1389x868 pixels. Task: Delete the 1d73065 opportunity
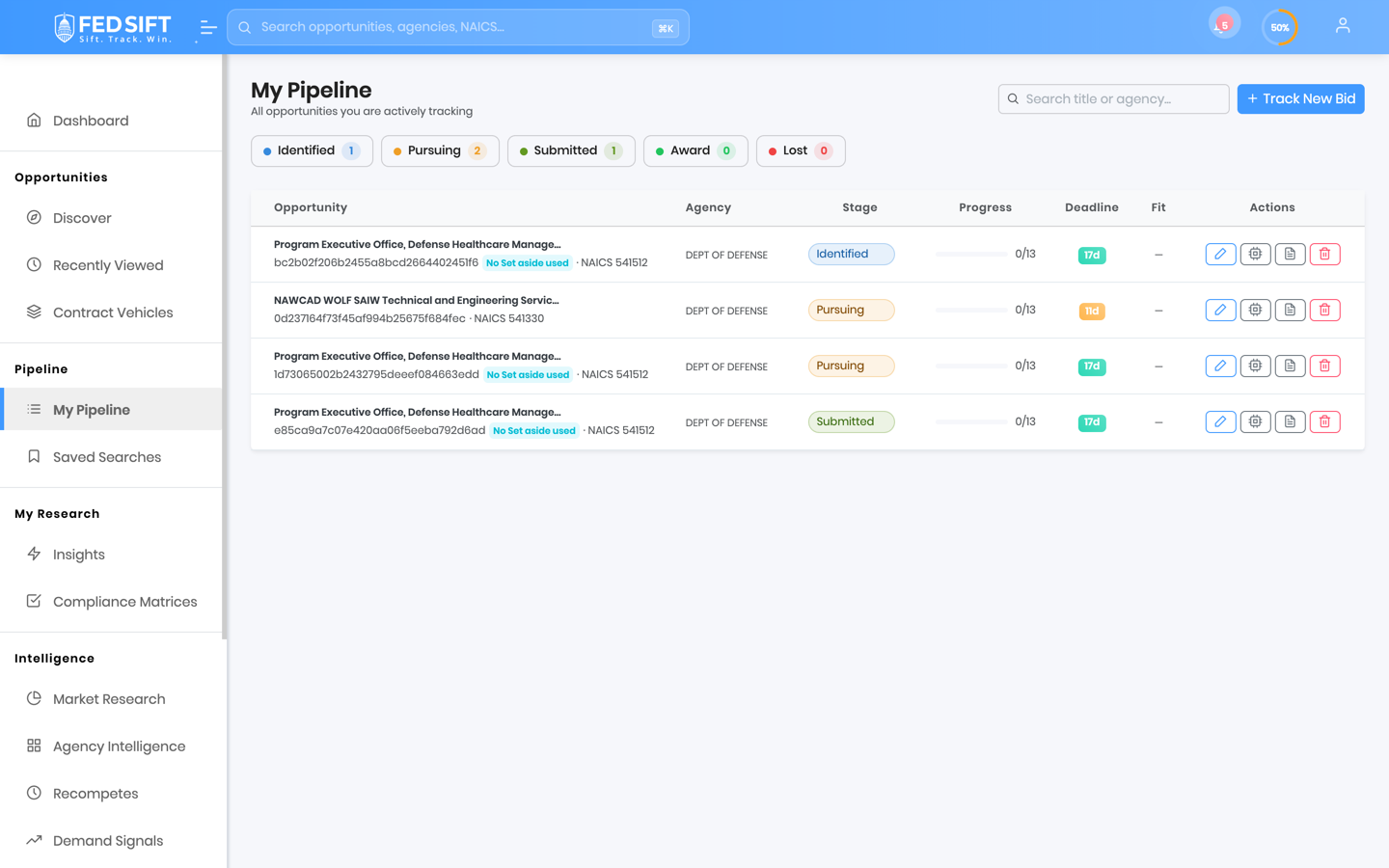[x=1324, y=366]
